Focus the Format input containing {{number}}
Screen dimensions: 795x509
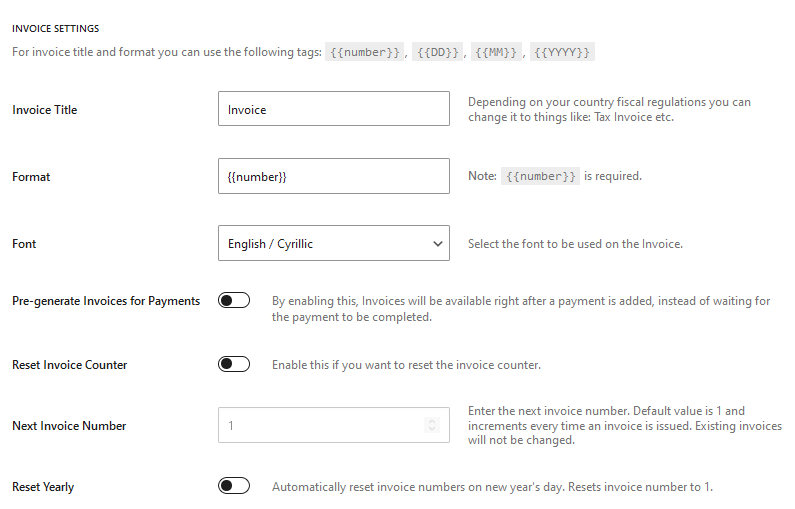click(333, 177)
